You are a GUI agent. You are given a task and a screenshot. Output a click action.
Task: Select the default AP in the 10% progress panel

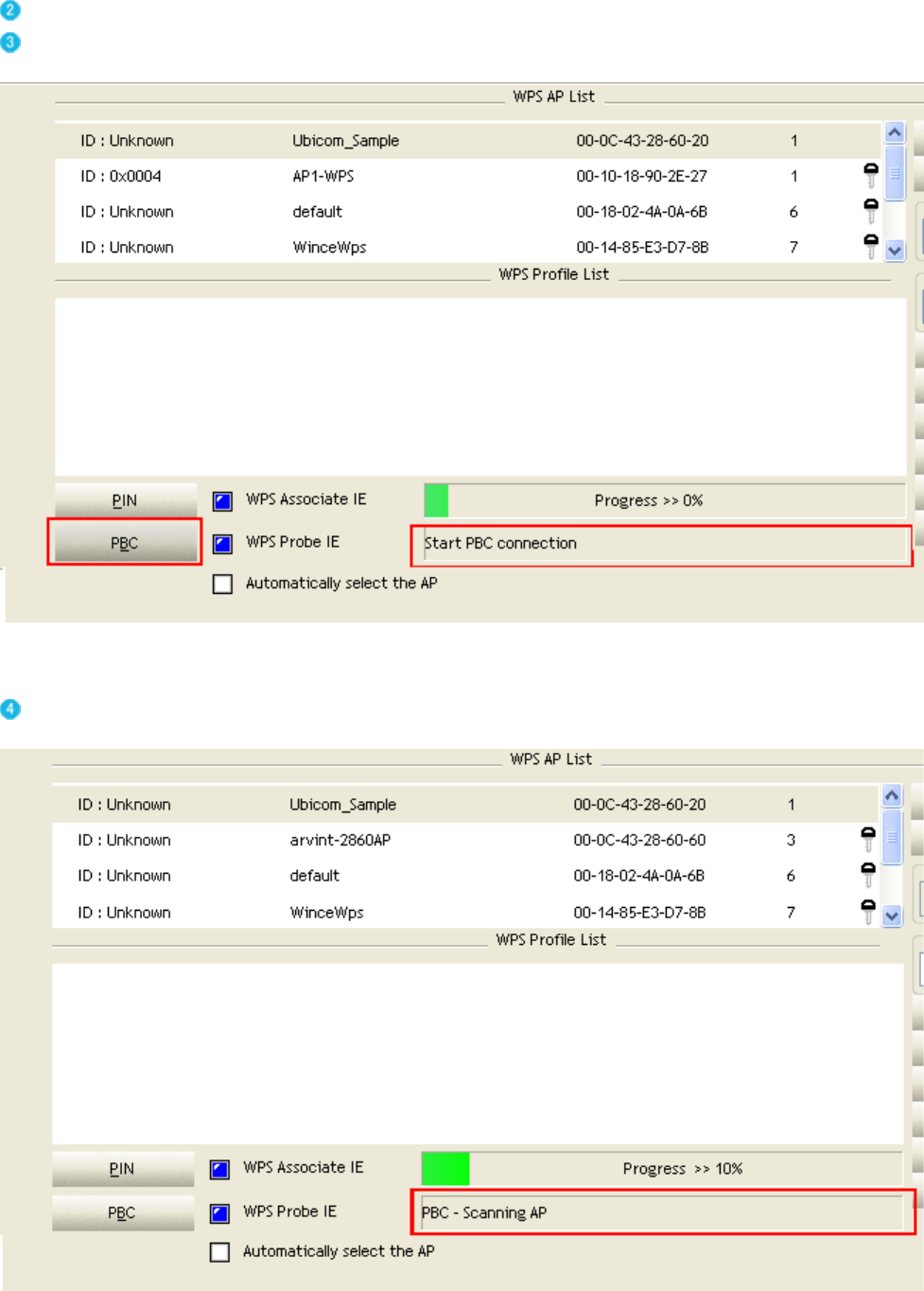click(465, 876)
